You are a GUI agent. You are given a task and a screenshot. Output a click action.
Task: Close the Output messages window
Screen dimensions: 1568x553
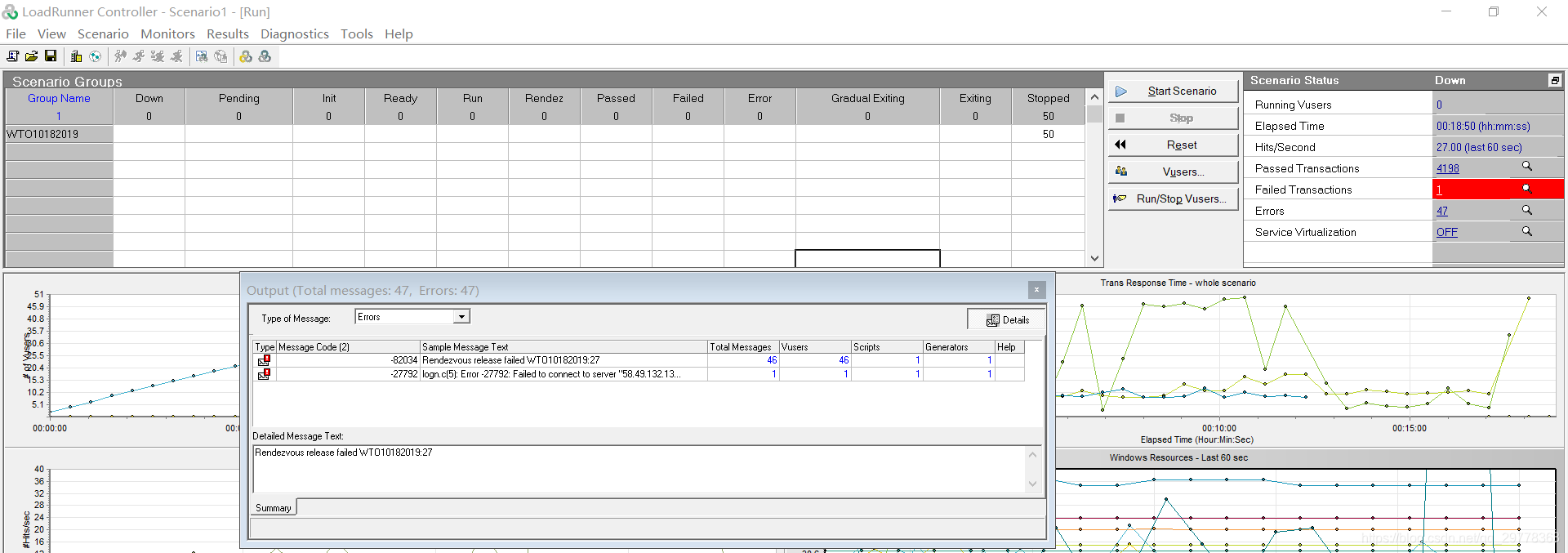pos(1036,290)
